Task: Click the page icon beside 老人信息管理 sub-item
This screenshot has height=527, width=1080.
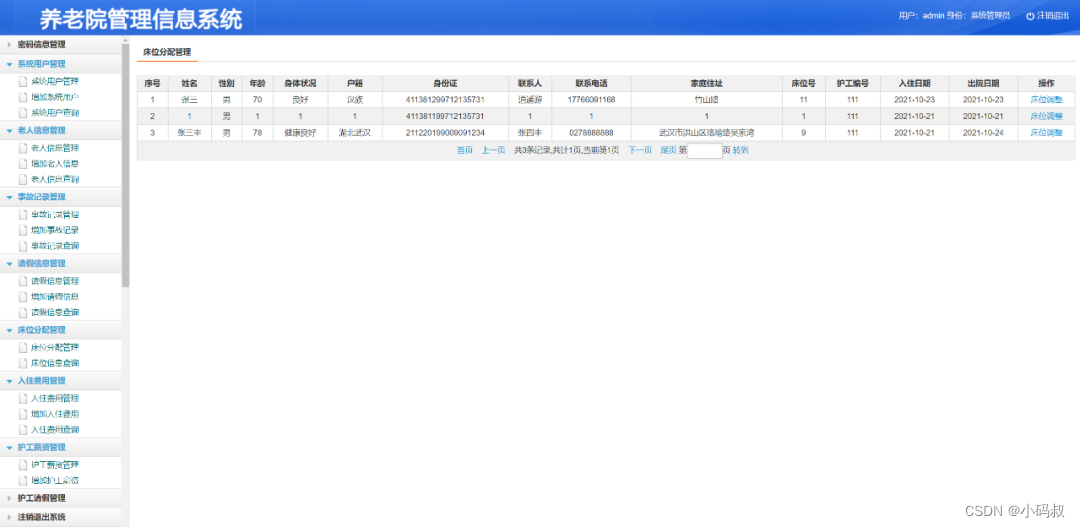Action: point(23,148)
